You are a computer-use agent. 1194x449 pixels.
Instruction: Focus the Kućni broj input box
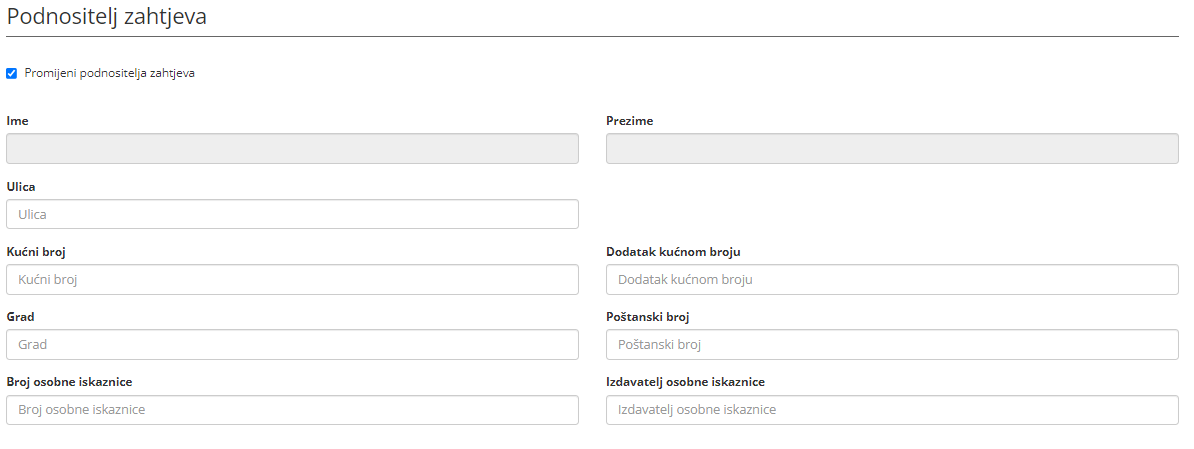pos(292,280)
